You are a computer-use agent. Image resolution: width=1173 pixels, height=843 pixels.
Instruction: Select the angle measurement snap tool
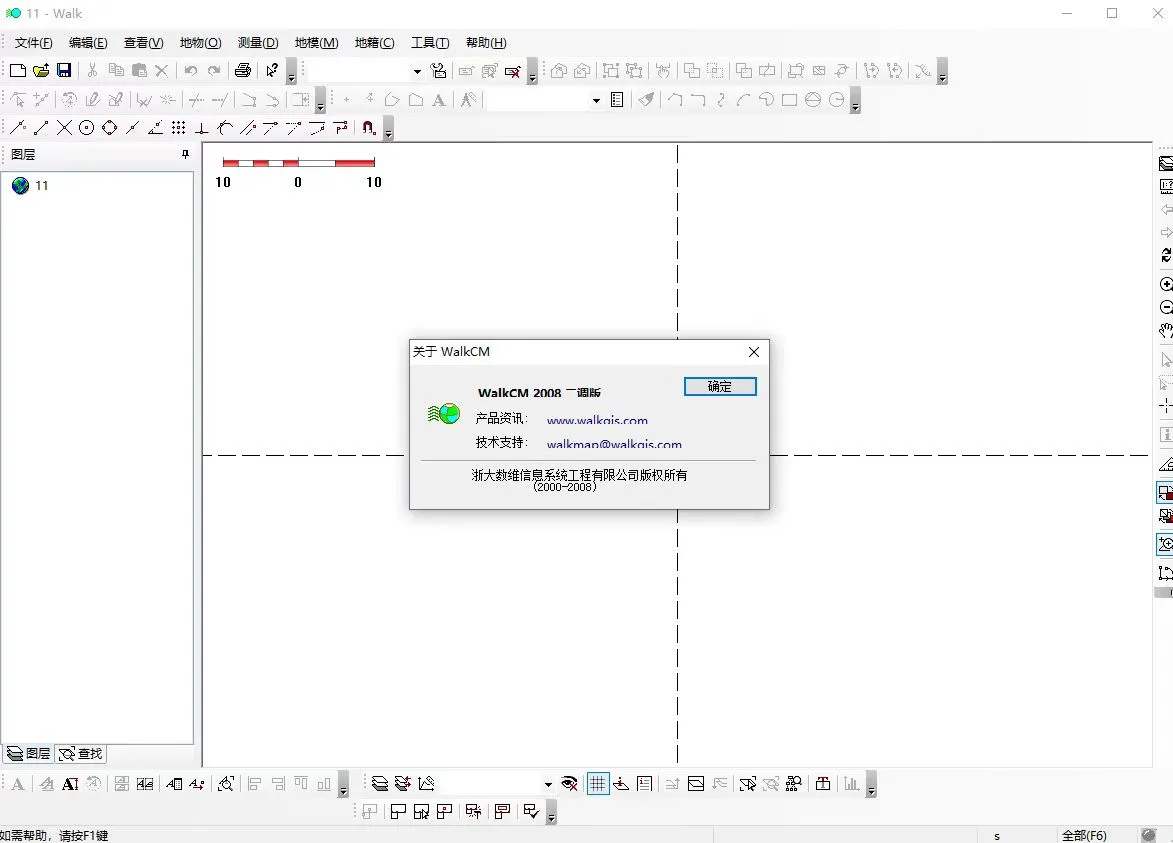tap(156, 128)
